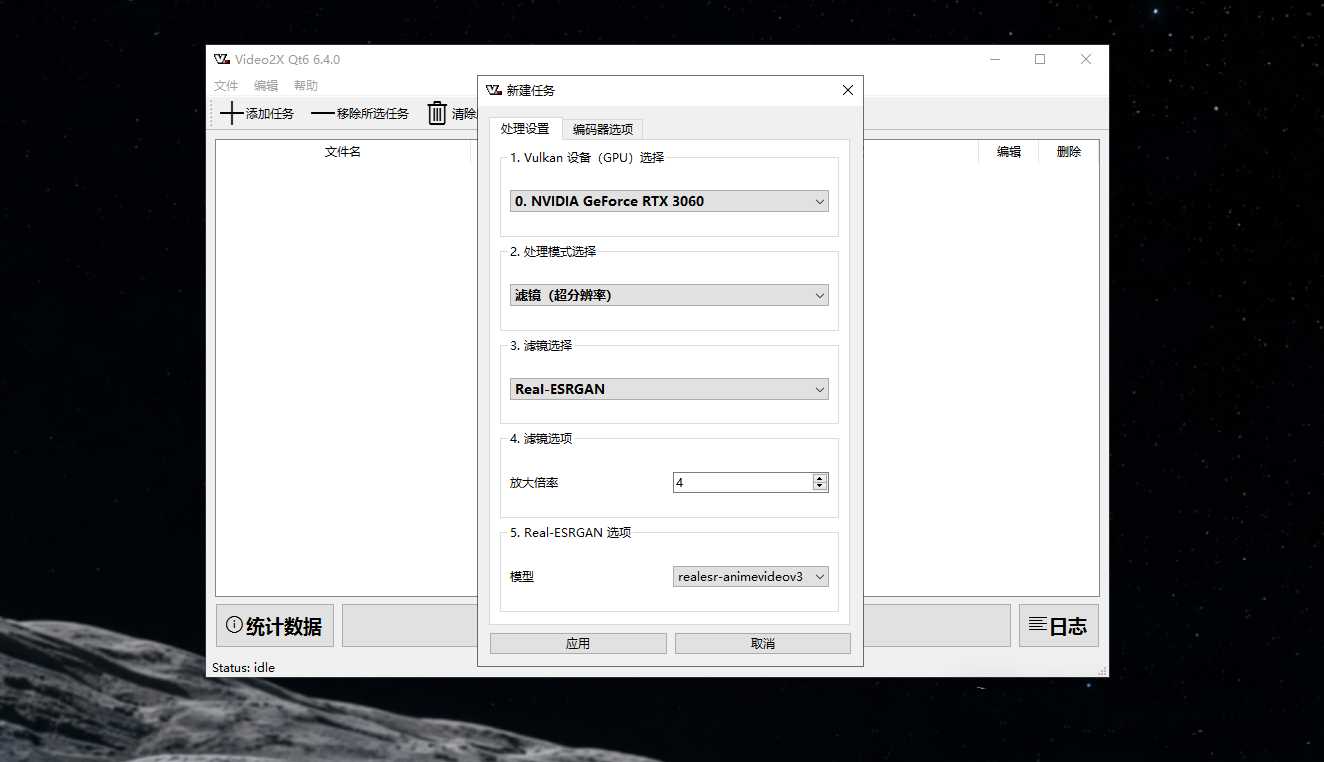The height and width of the screenshot is (762, 1324).
Task: Open the Vulkan GPU device dropdown
Action: pyautogui.click(x=669, y=201)
